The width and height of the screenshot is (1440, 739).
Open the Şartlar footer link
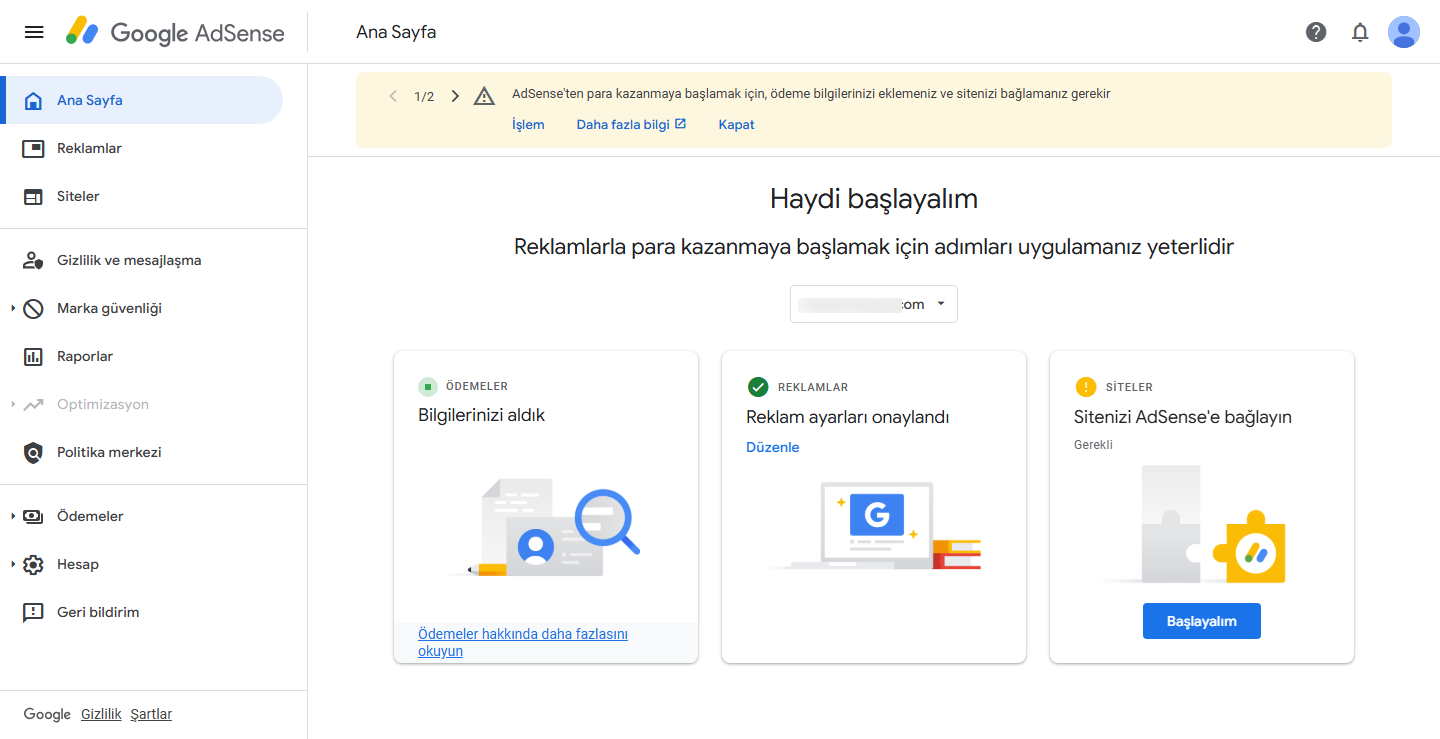tap(151, 714)
